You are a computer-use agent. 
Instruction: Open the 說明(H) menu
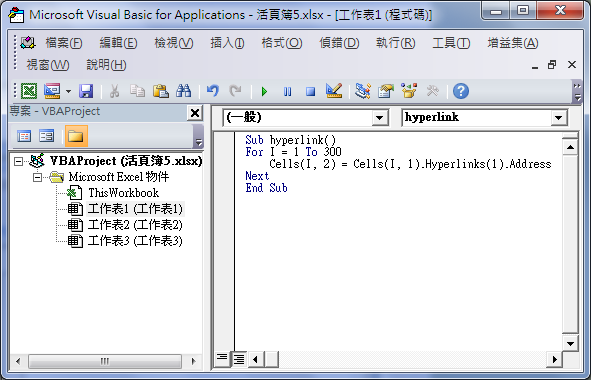tap(106, 65)
